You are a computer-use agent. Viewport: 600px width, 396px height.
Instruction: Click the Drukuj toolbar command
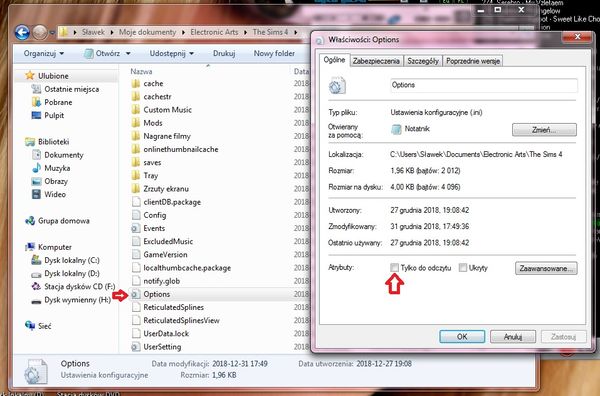pos(224,54)
